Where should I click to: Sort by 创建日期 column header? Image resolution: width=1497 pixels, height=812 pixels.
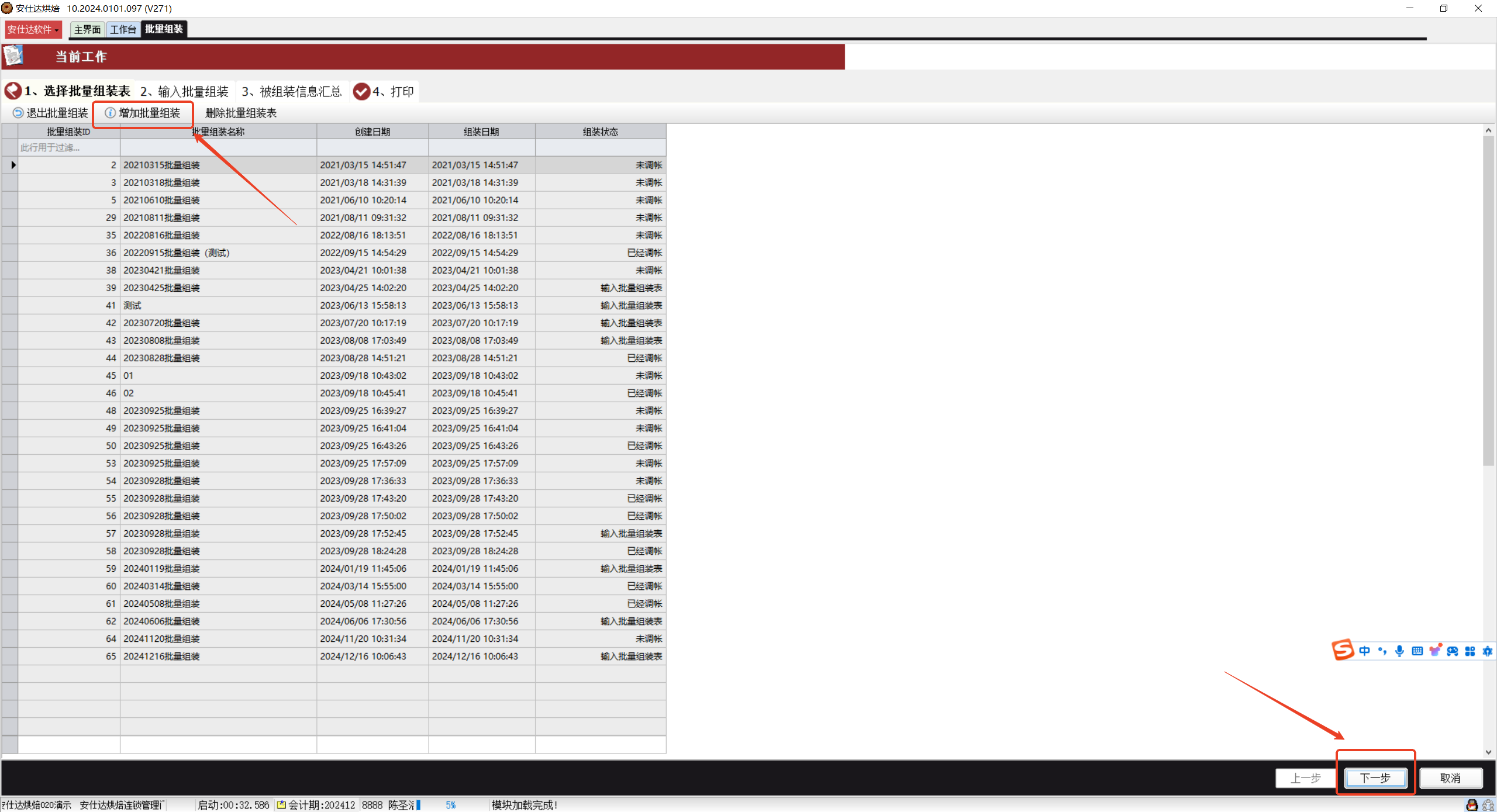pos(372,132)
